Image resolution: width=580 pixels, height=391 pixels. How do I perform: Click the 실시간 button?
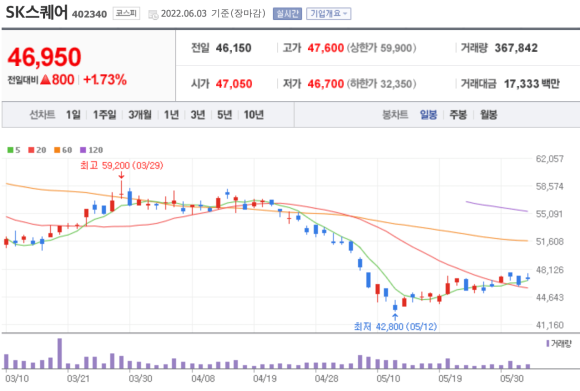(287, 14)
